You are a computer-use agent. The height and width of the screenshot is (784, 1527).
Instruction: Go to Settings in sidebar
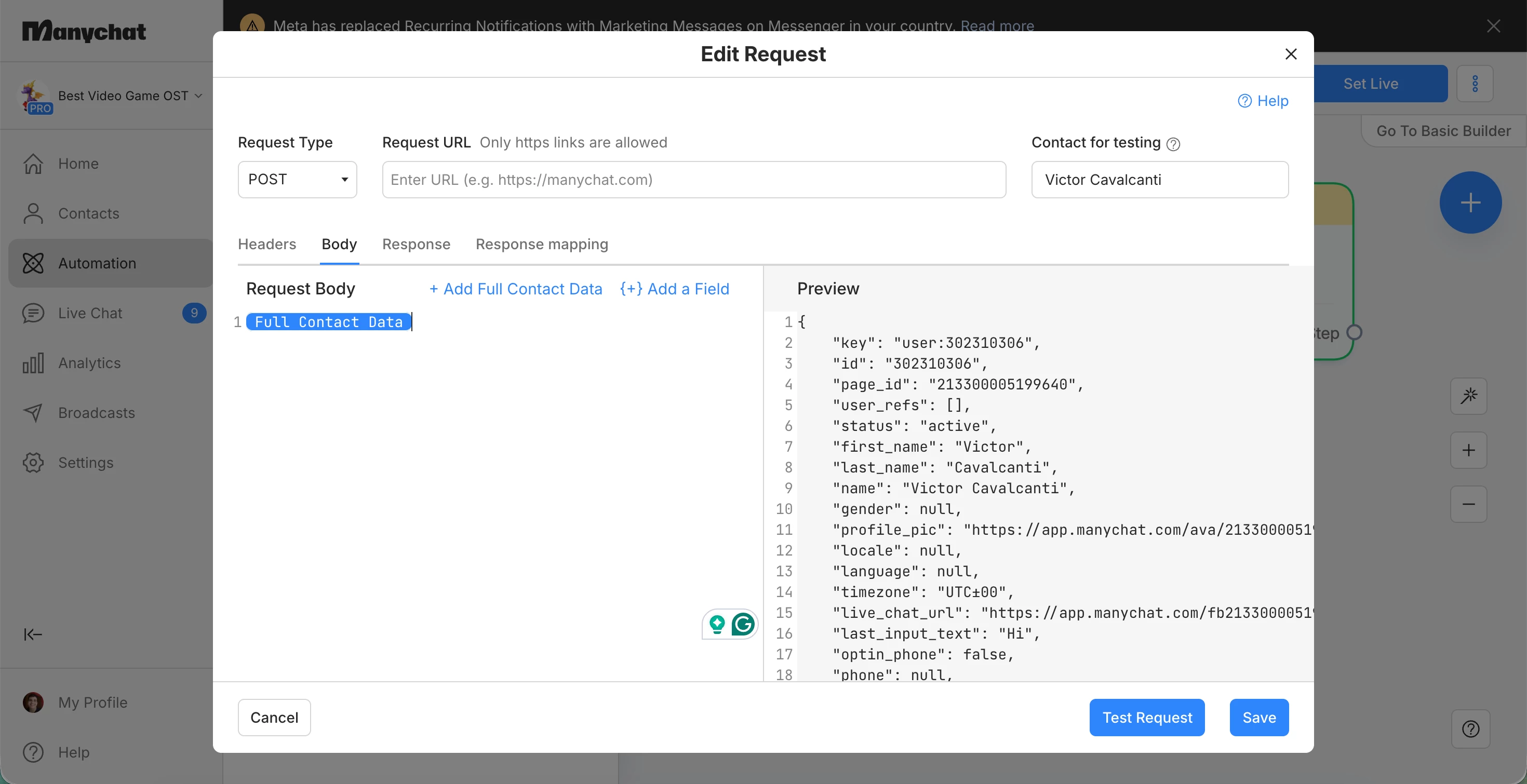click(x=85, y=462)
